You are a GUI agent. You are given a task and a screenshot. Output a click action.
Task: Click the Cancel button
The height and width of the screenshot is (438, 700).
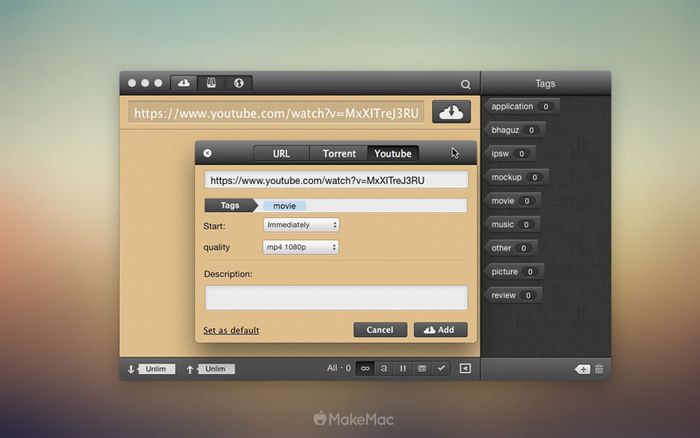380,330
